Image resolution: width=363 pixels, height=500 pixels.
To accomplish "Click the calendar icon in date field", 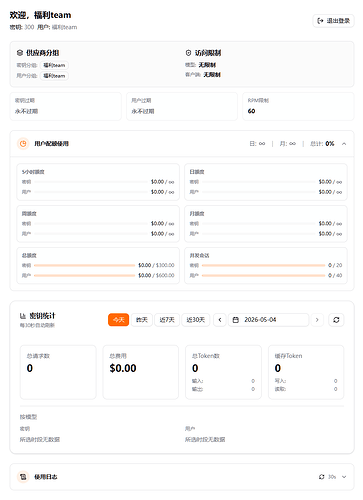I will click(x=236, y=320).
